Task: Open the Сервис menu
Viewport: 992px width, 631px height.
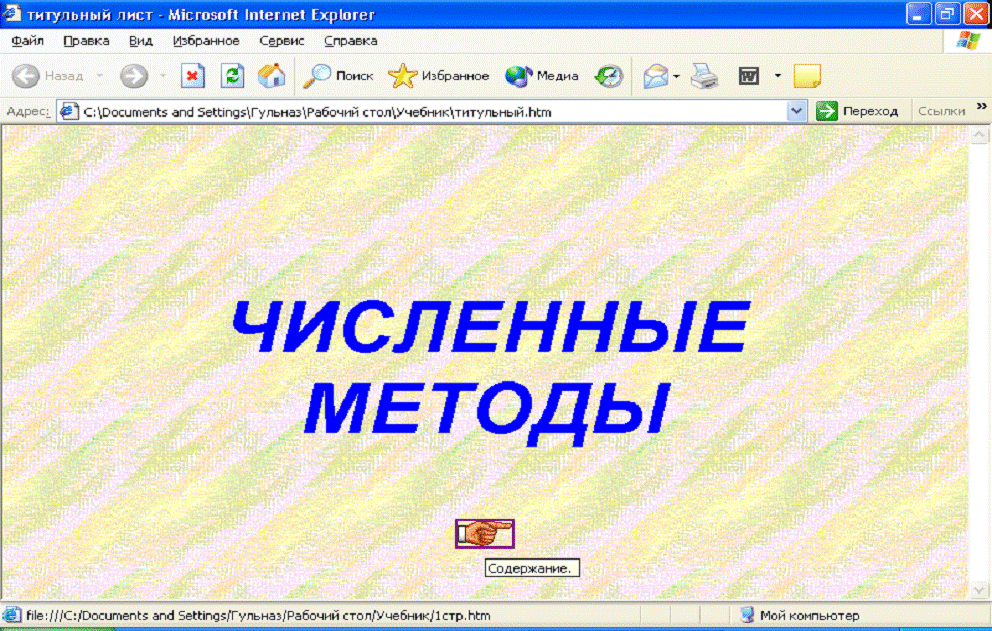Action: pos(282,41)
